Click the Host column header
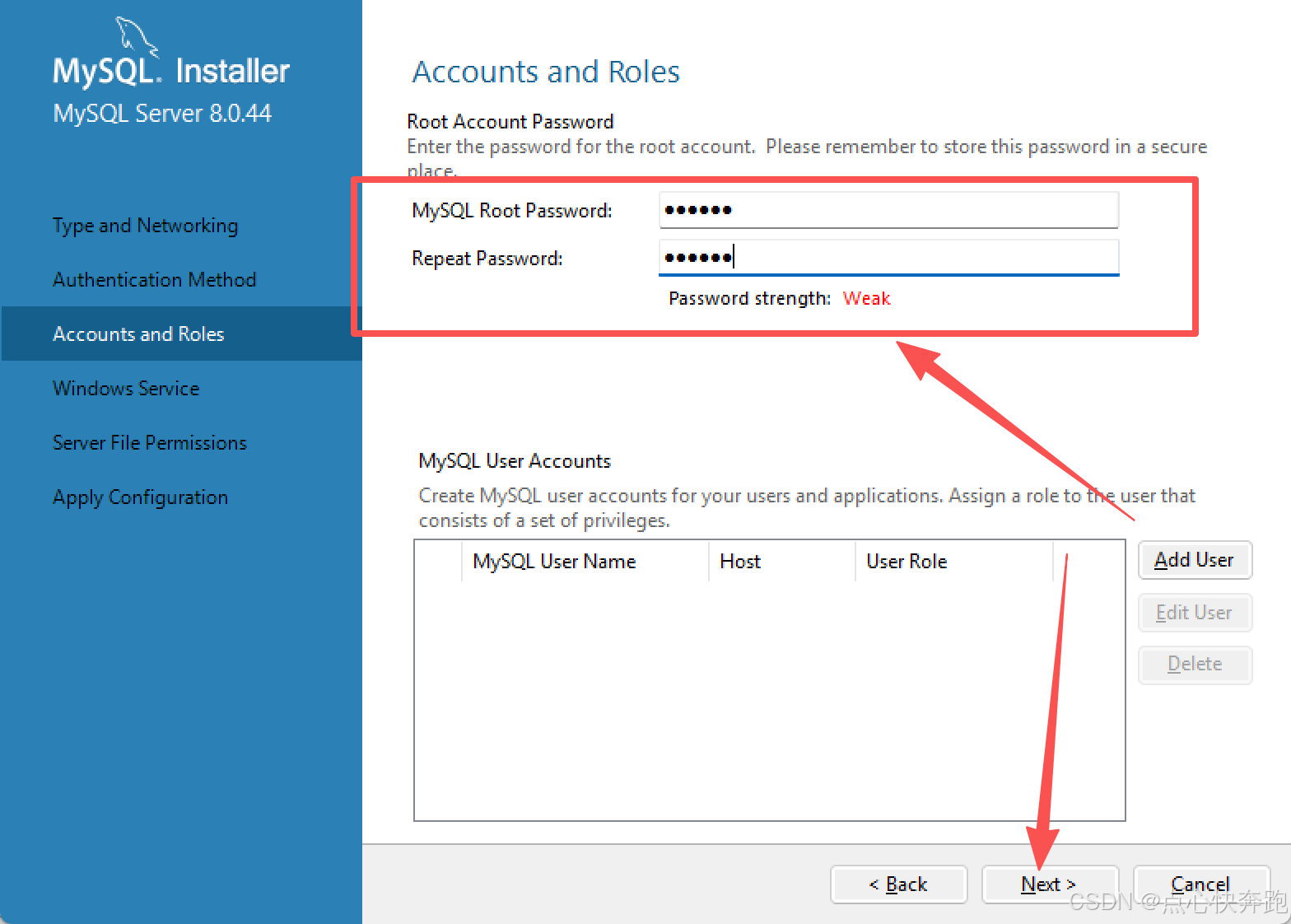Image resolution: width=1291 pixels, height=924 pixels. 782,562
